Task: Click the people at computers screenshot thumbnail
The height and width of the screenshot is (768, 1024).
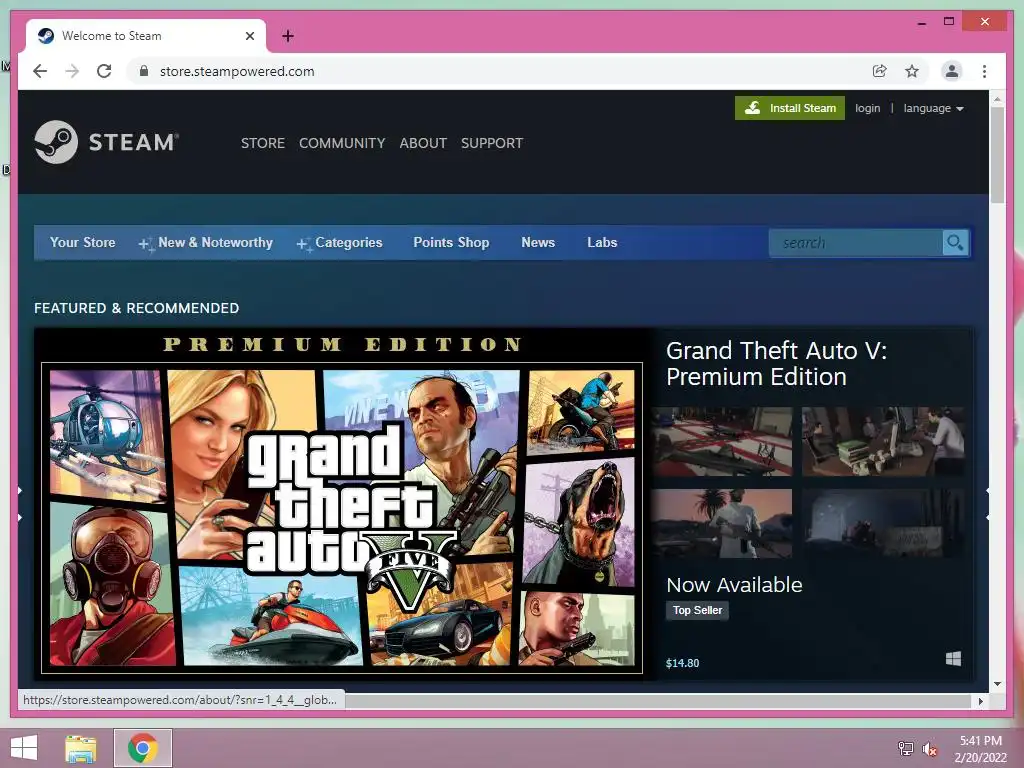Action: pos(883,441)
